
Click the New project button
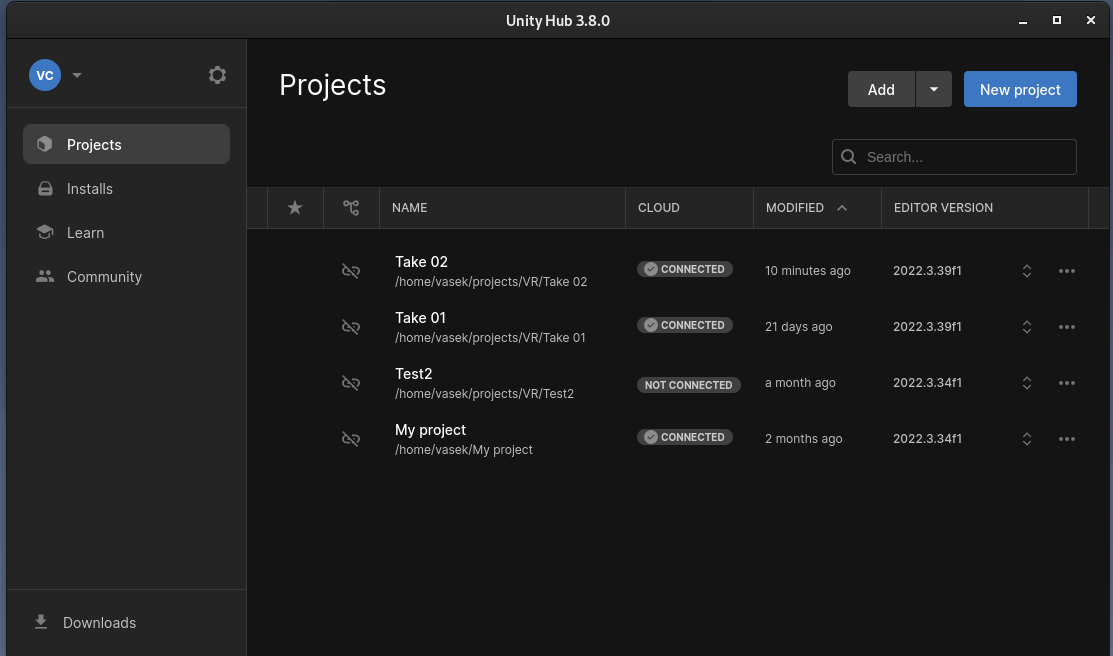pyautogui.click(x=1019, y=89)
